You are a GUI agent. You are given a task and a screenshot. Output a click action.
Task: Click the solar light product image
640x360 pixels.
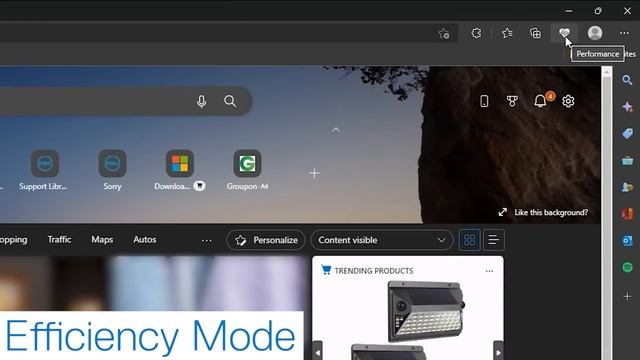(427, 312)
